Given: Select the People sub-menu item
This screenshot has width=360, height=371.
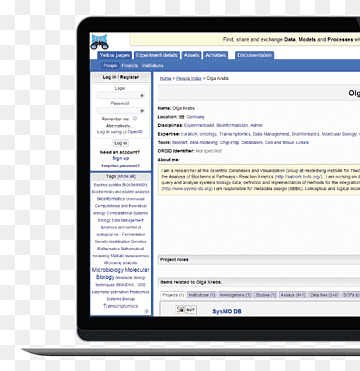Looking at the screenshot, I should point(110,66).
